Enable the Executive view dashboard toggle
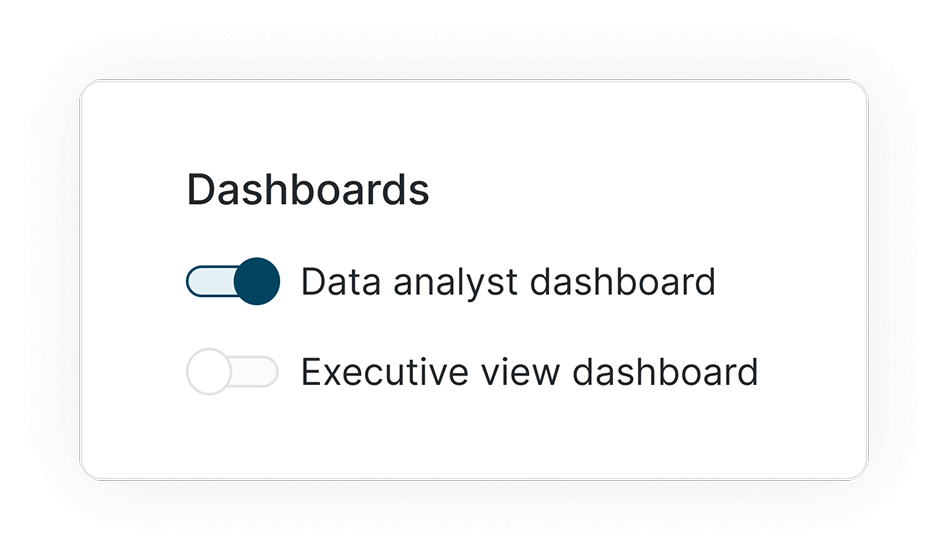948x560 pixels. tap(233, 372)
